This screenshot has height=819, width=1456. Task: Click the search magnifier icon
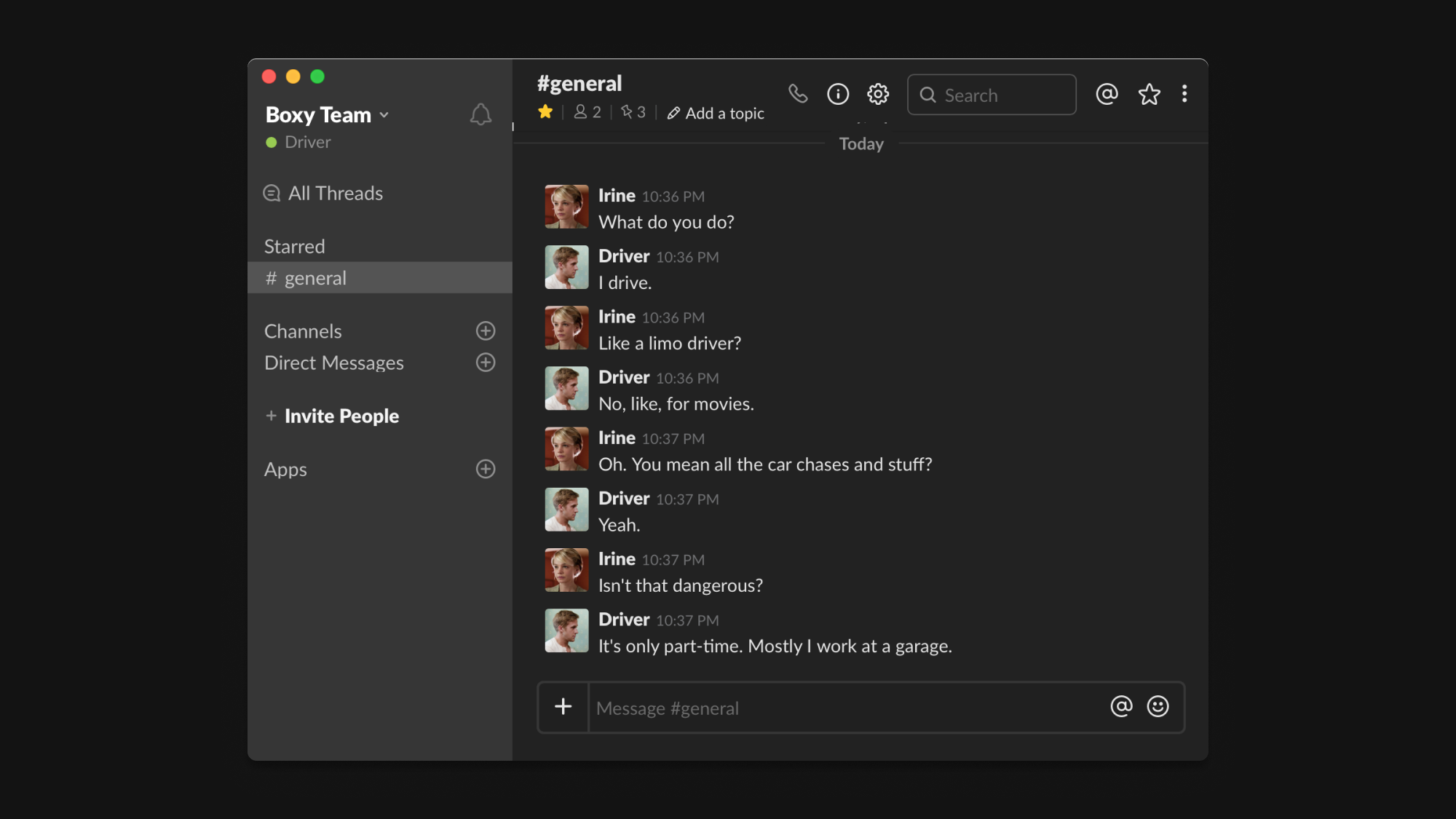(x=927, y=95)
